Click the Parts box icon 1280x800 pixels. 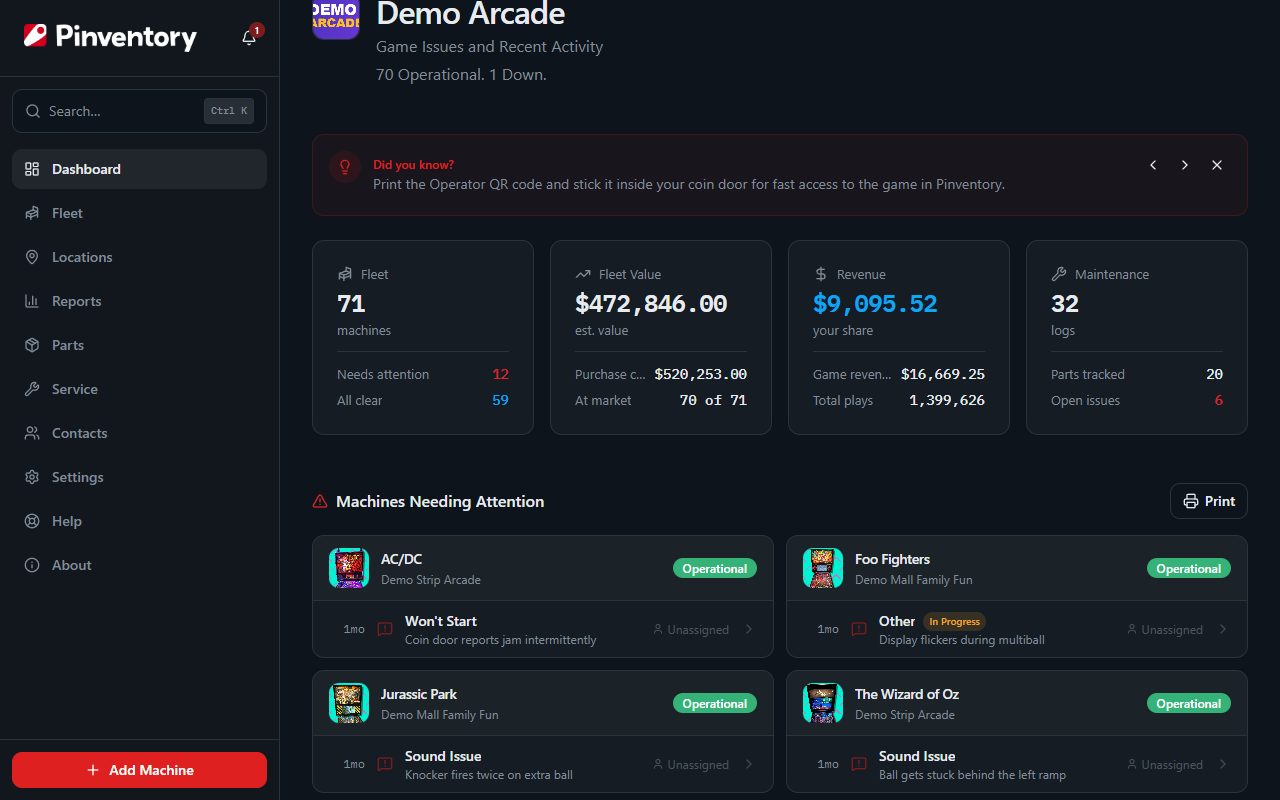pos(32,345)
